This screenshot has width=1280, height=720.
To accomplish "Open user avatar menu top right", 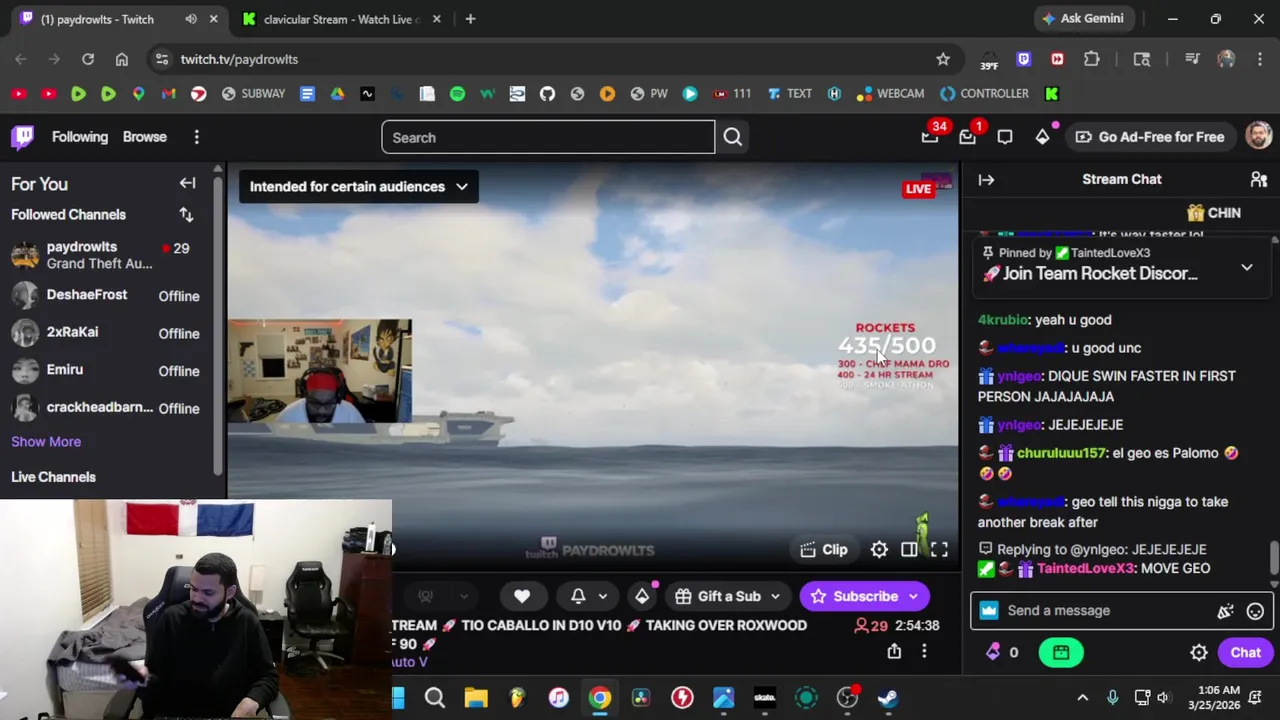I will [x=1258, y=136].
